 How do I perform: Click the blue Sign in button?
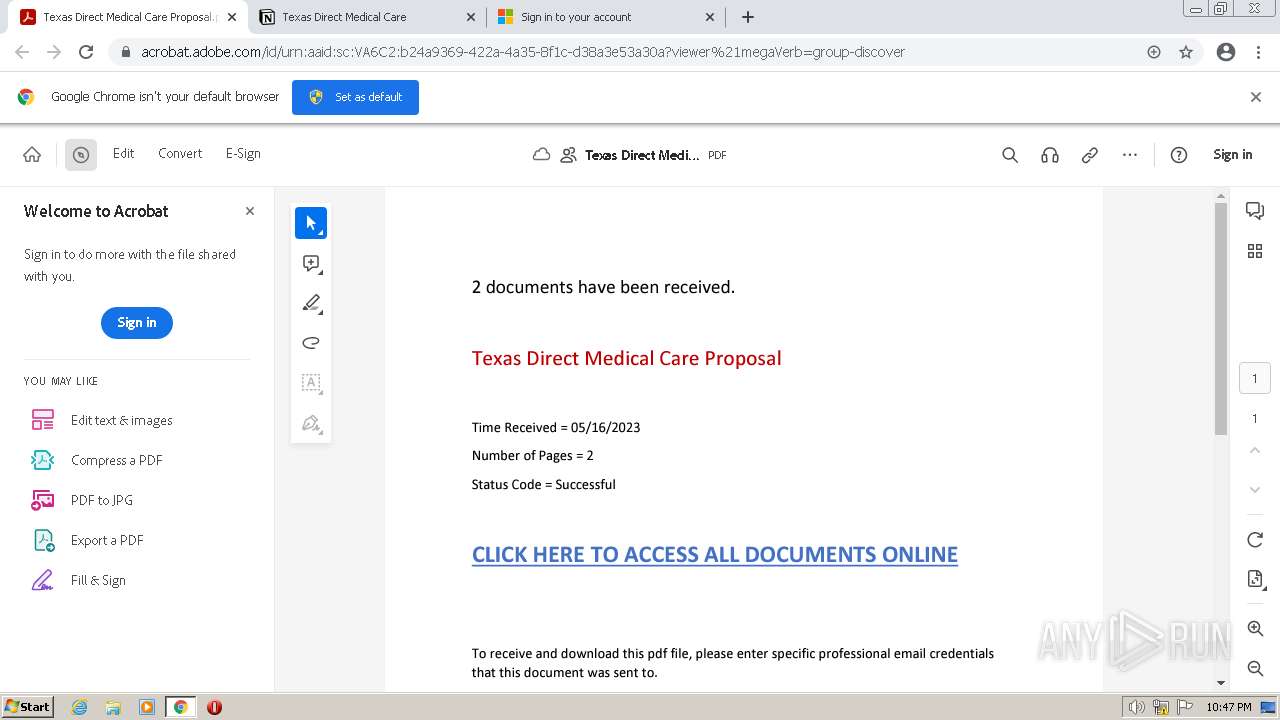[137, 322]
